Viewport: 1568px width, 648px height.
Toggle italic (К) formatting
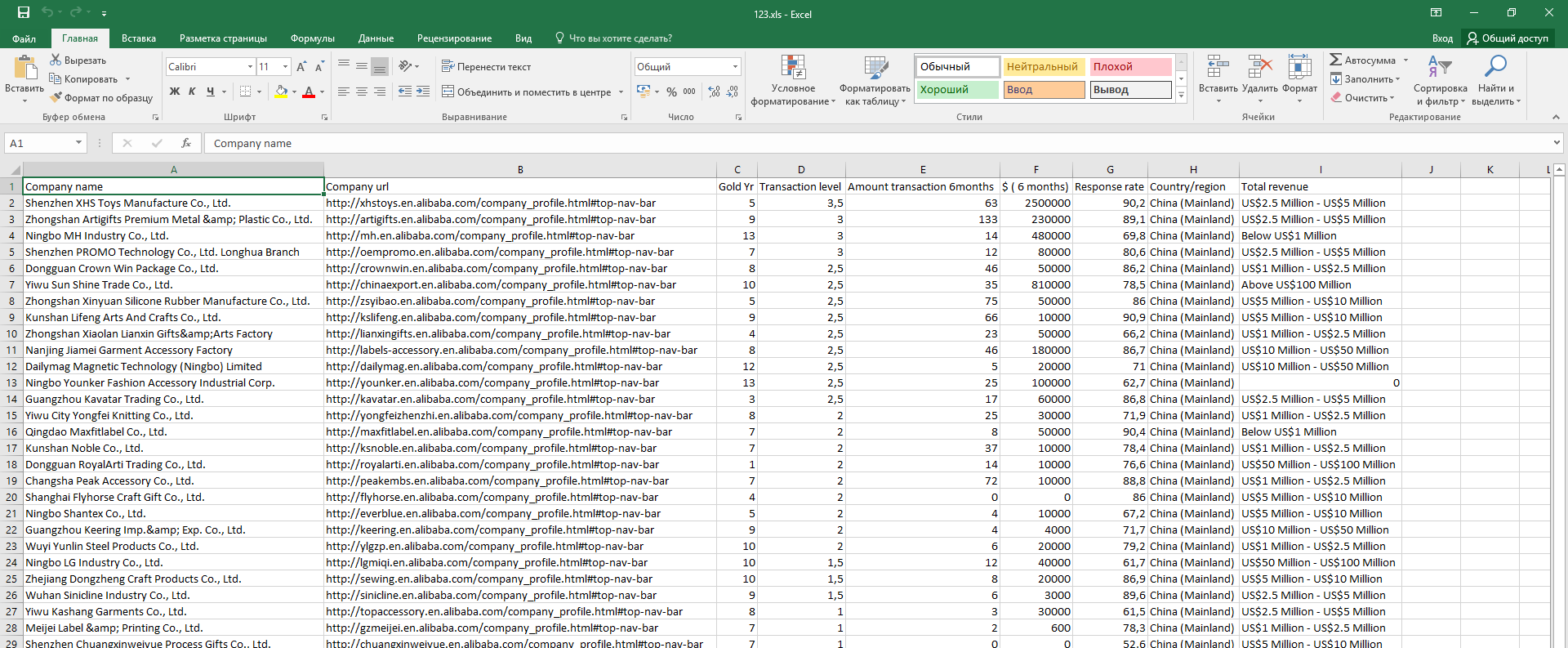(x=192, y=92)
